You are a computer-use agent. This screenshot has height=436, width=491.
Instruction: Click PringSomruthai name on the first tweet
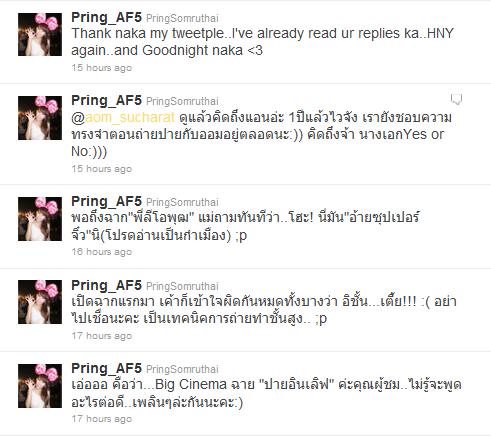(x=182, y=18)
